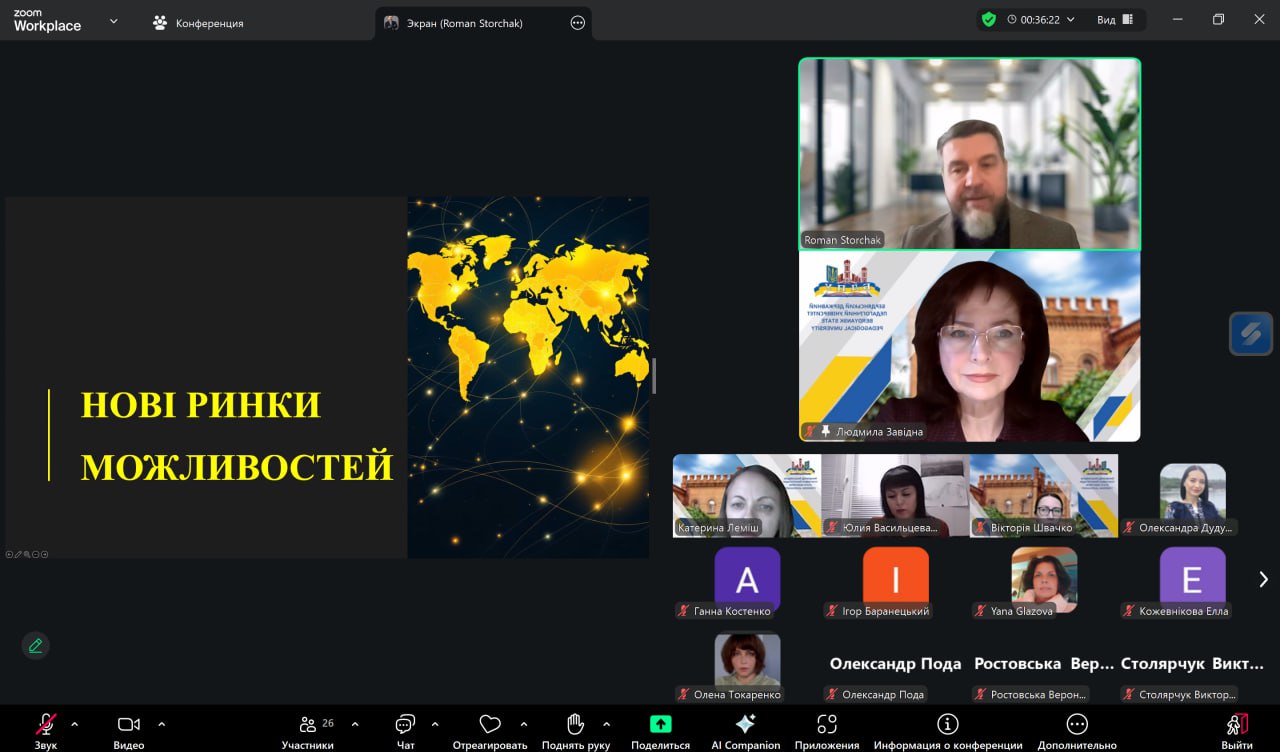Show next page of participant thumbnails
The image size is (1280, 752).
[x=1263, y=579]
